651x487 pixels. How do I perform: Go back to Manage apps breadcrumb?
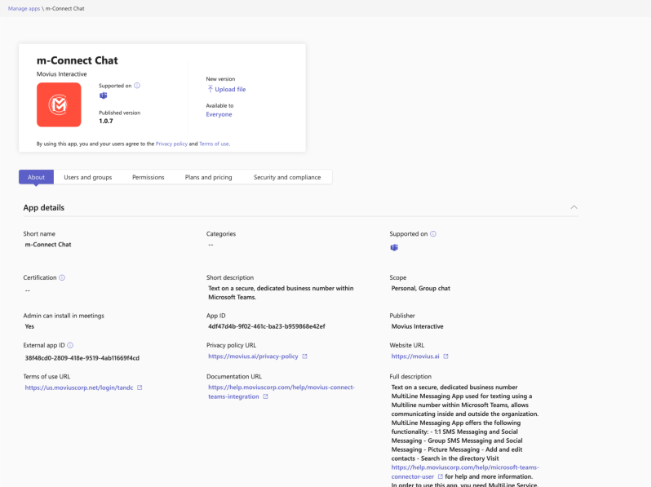[24, 8]
